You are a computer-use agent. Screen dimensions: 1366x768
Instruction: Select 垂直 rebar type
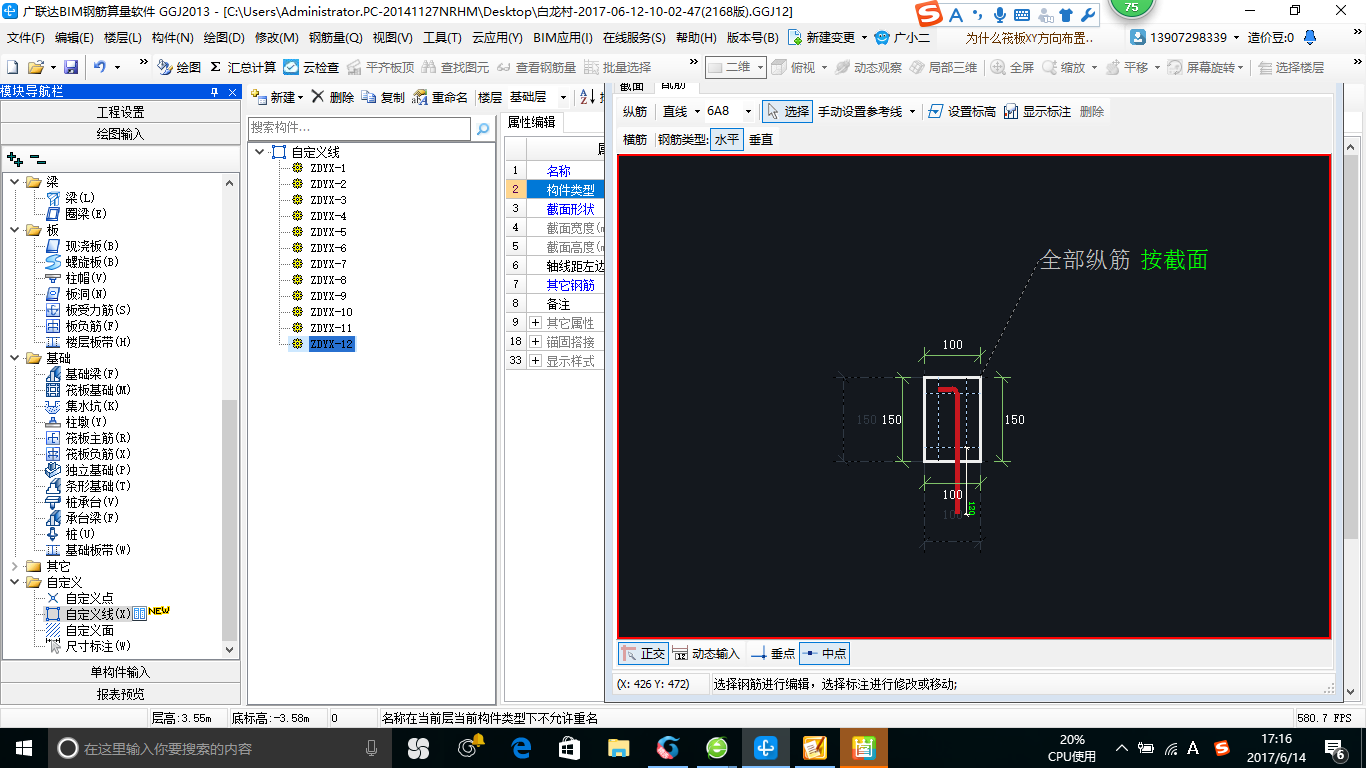[761, 139]
